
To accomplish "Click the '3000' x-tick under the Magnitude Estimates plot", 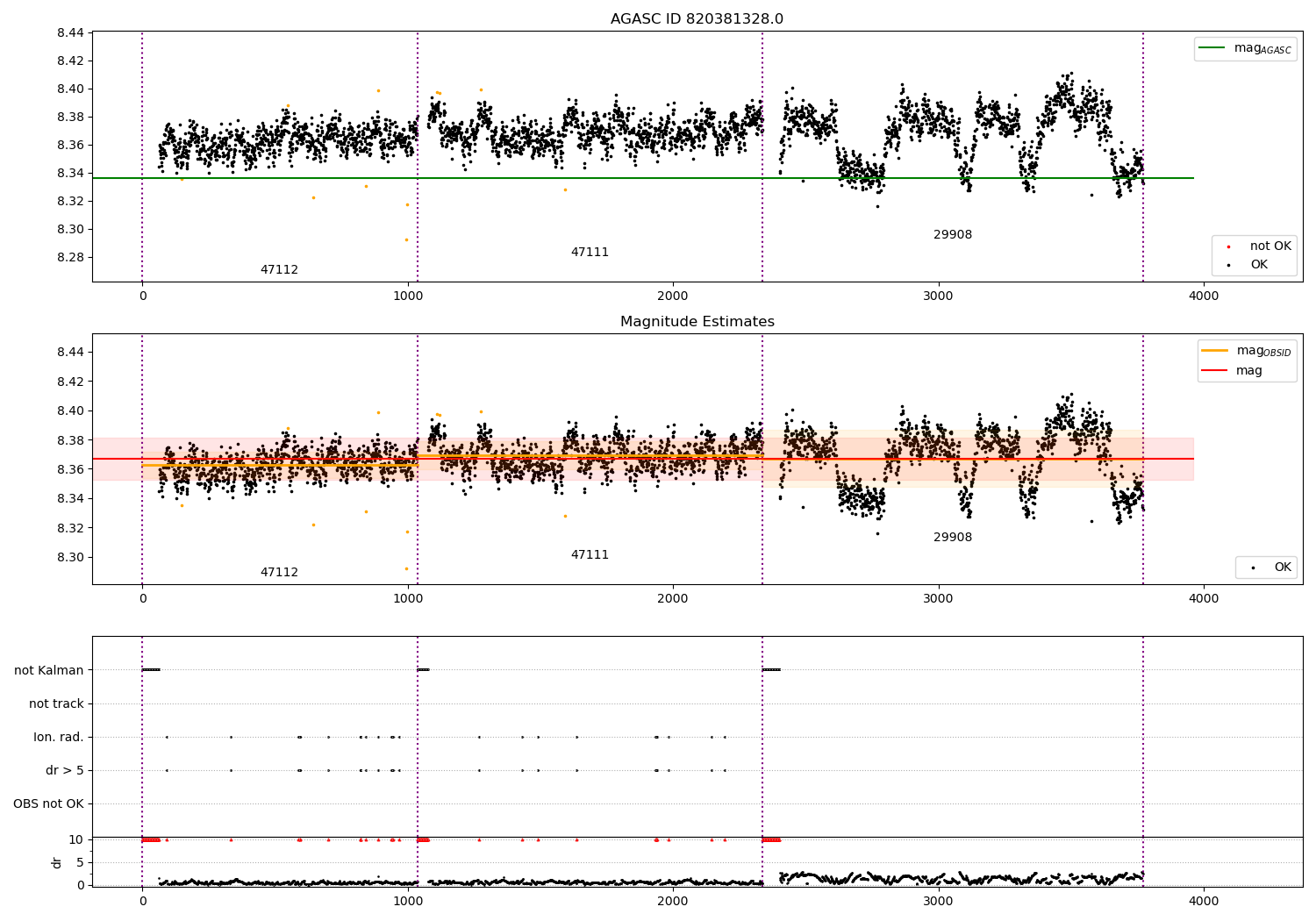I will (938, 599).
